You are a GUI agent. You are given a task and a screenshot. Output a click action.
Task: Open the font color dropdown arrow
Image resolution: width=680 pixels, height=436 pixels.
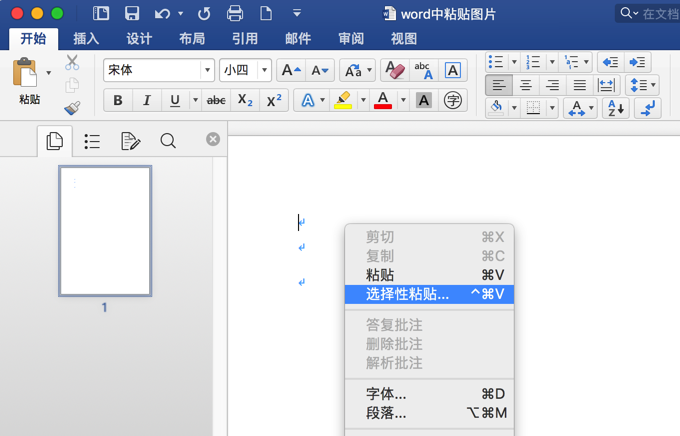pyautogui.click(x=403, y=100)
